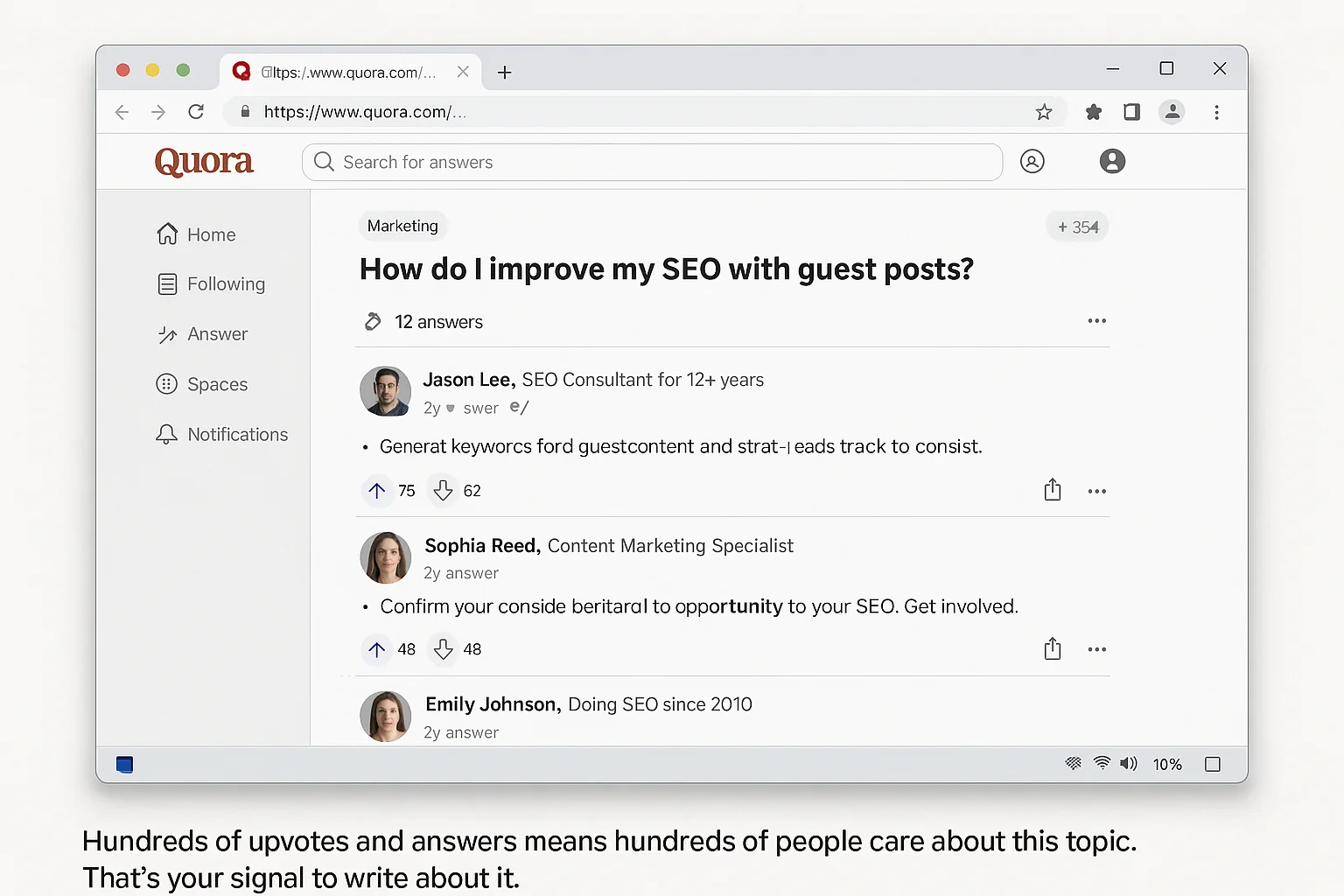Share Jason Lee's answer
The image size is (1344, 896).
point(1053,491)
